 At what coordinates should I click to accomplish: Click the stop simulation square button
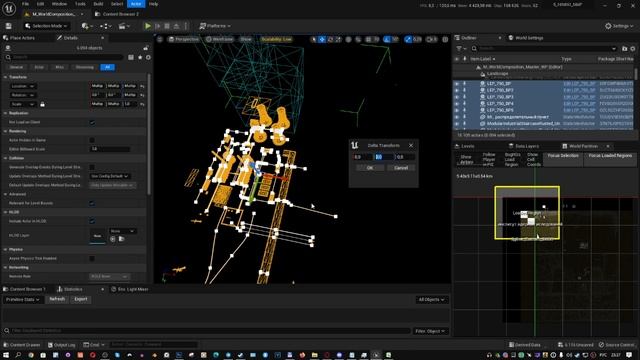167,26
